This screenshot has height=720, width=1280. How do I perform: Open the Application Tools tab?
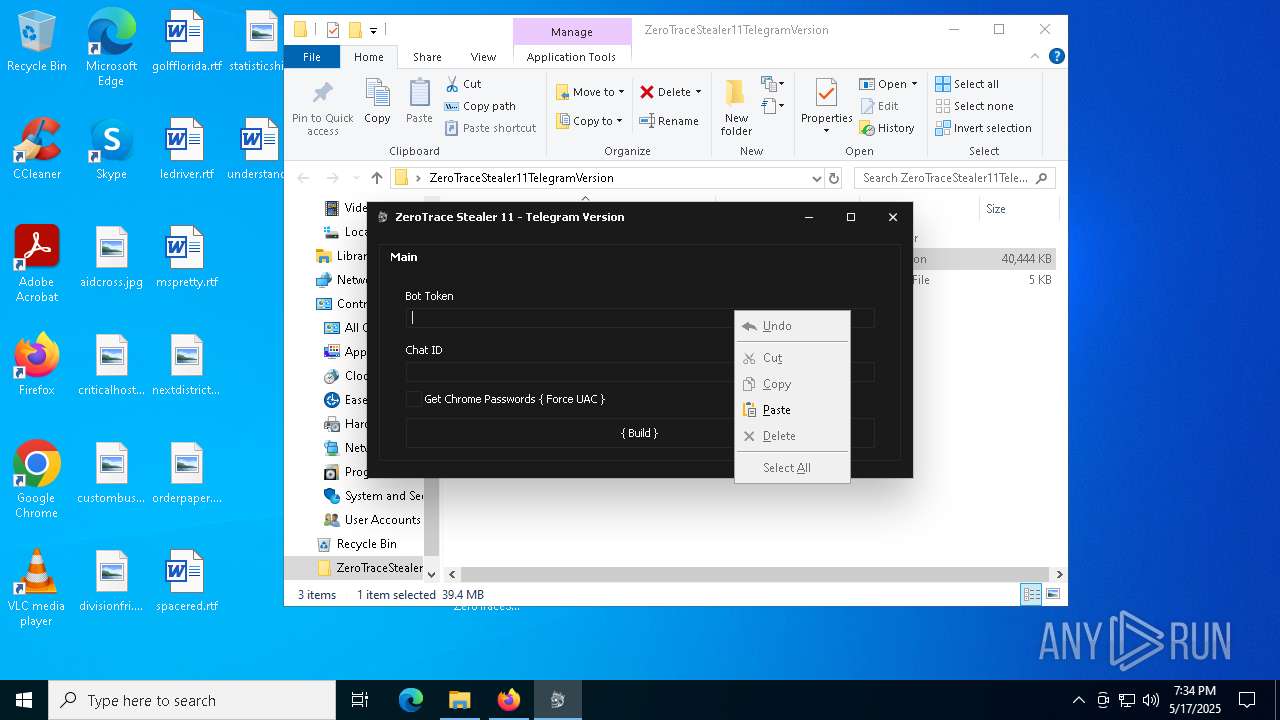pos(571,57)
